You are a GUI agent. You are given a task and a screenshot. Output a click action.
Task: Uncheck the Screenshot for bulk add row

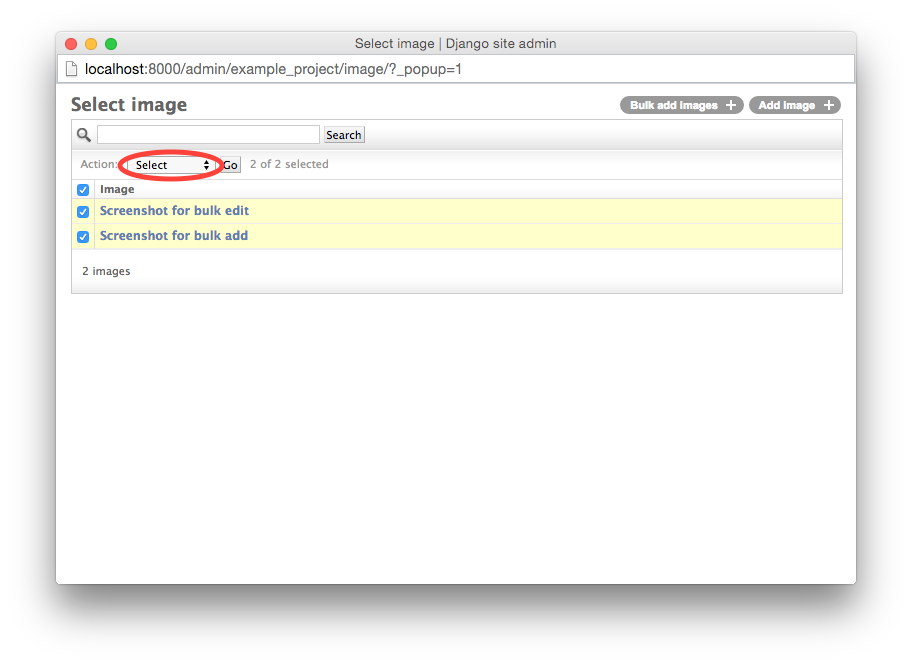coord(83,237)
